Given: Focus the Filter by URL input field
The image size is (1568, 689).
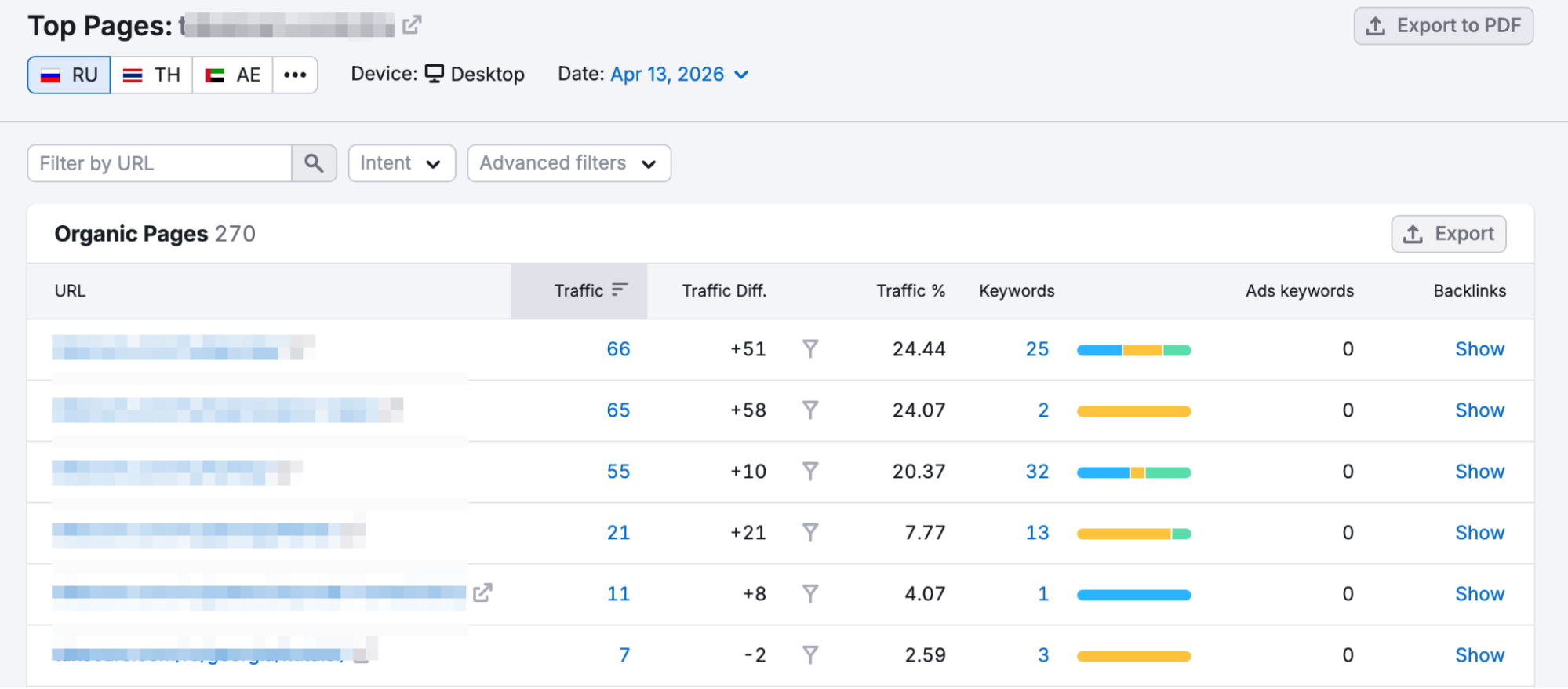Looking at the screenshot, I should (x=160, y=163).
